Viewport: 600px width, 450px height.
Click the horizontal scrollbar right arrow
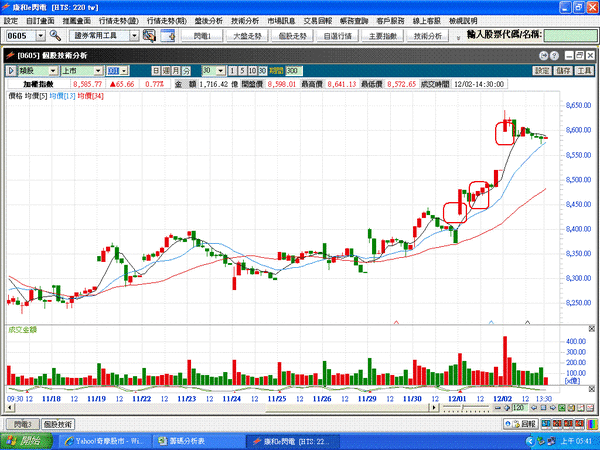(434, 408)
